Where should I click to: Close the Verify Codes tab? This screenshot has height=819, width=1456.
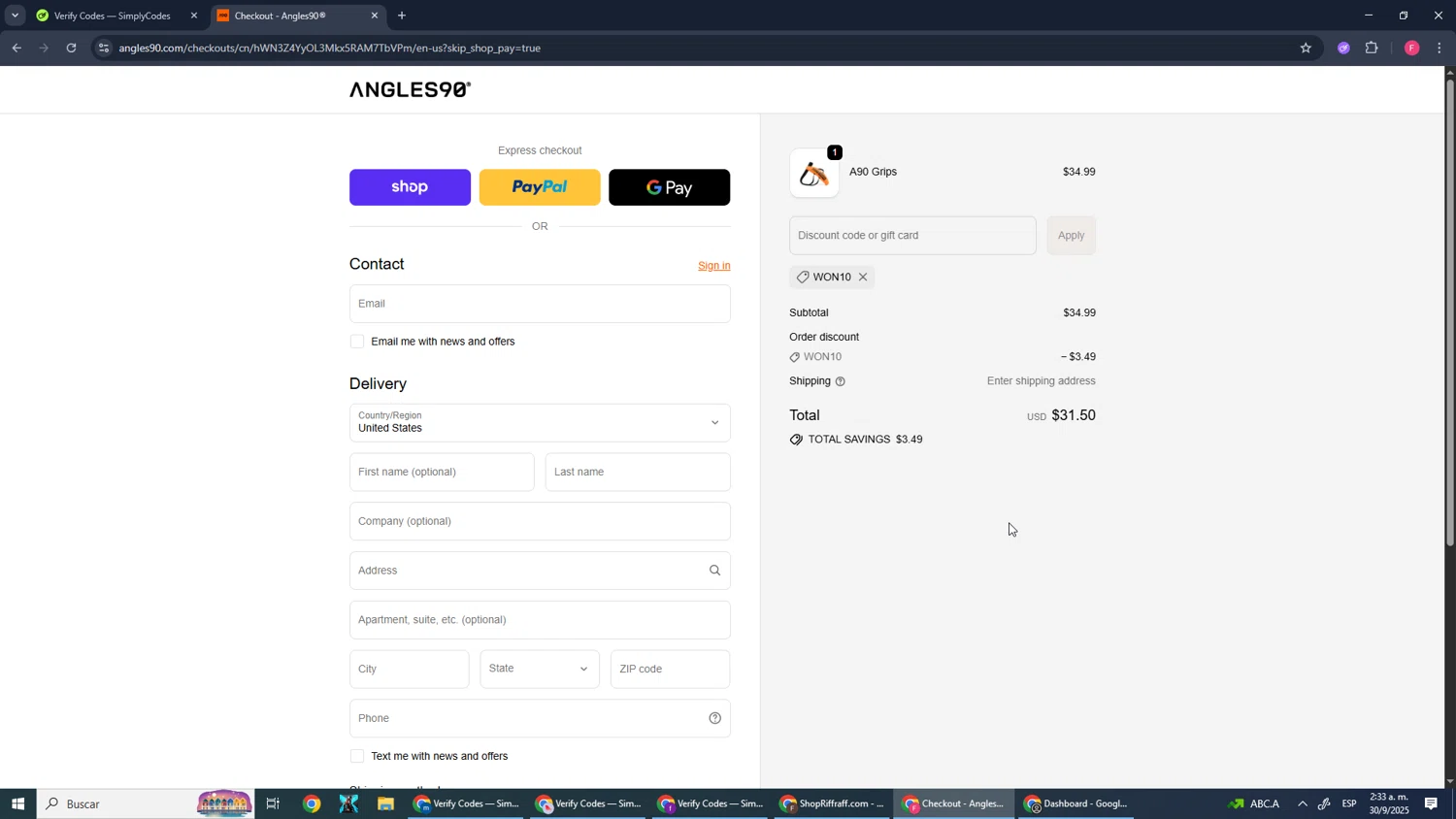coord(193,16)
